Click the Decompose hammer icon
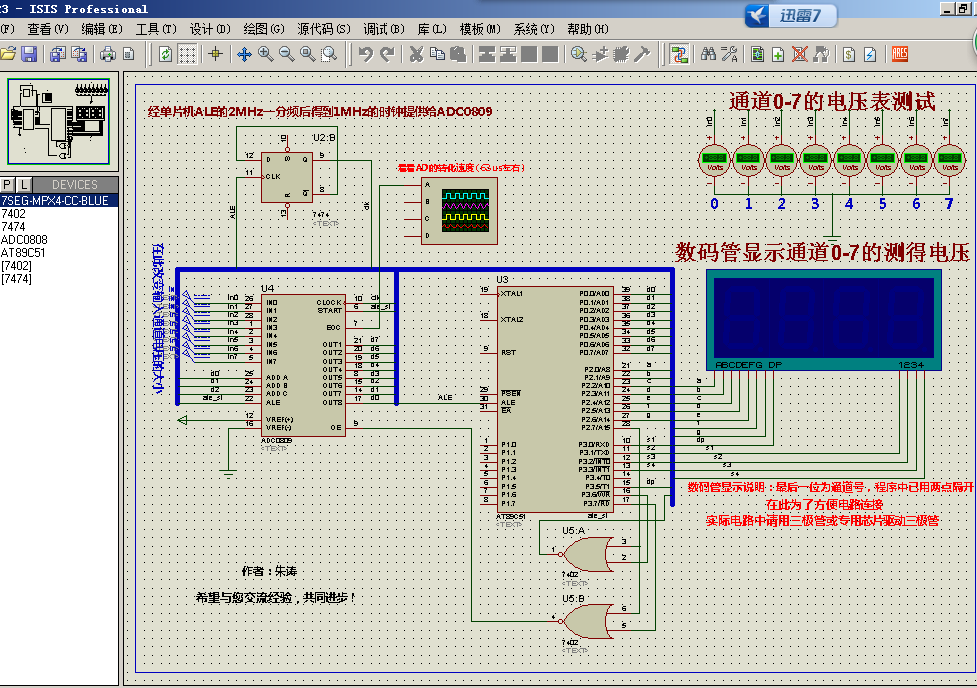Screen dimensions: 977x688 point(642,54)
